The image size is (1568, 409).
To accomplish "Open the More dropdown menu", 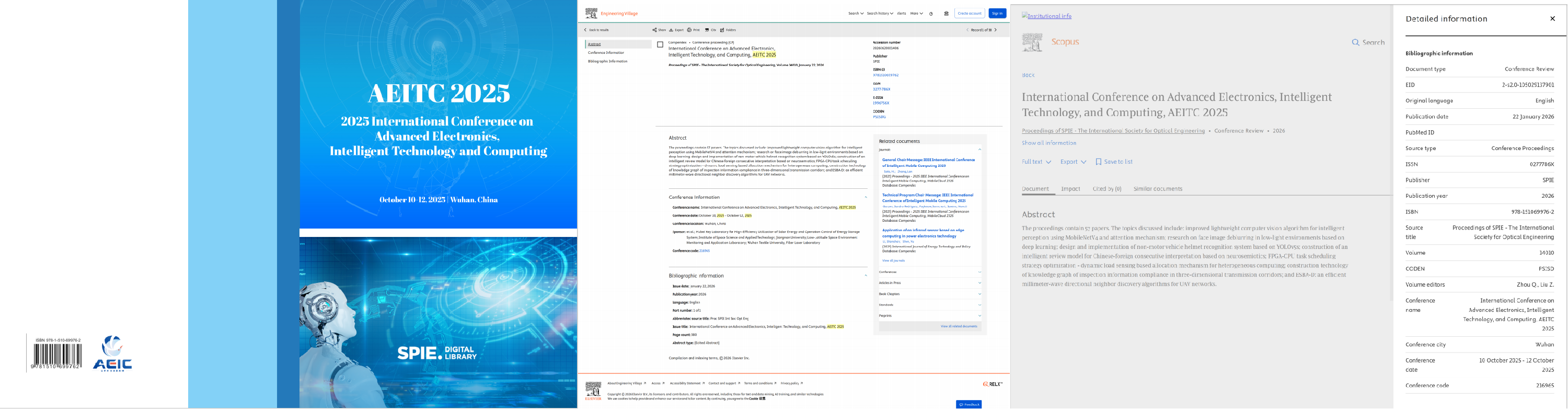I will coord(917,14).
